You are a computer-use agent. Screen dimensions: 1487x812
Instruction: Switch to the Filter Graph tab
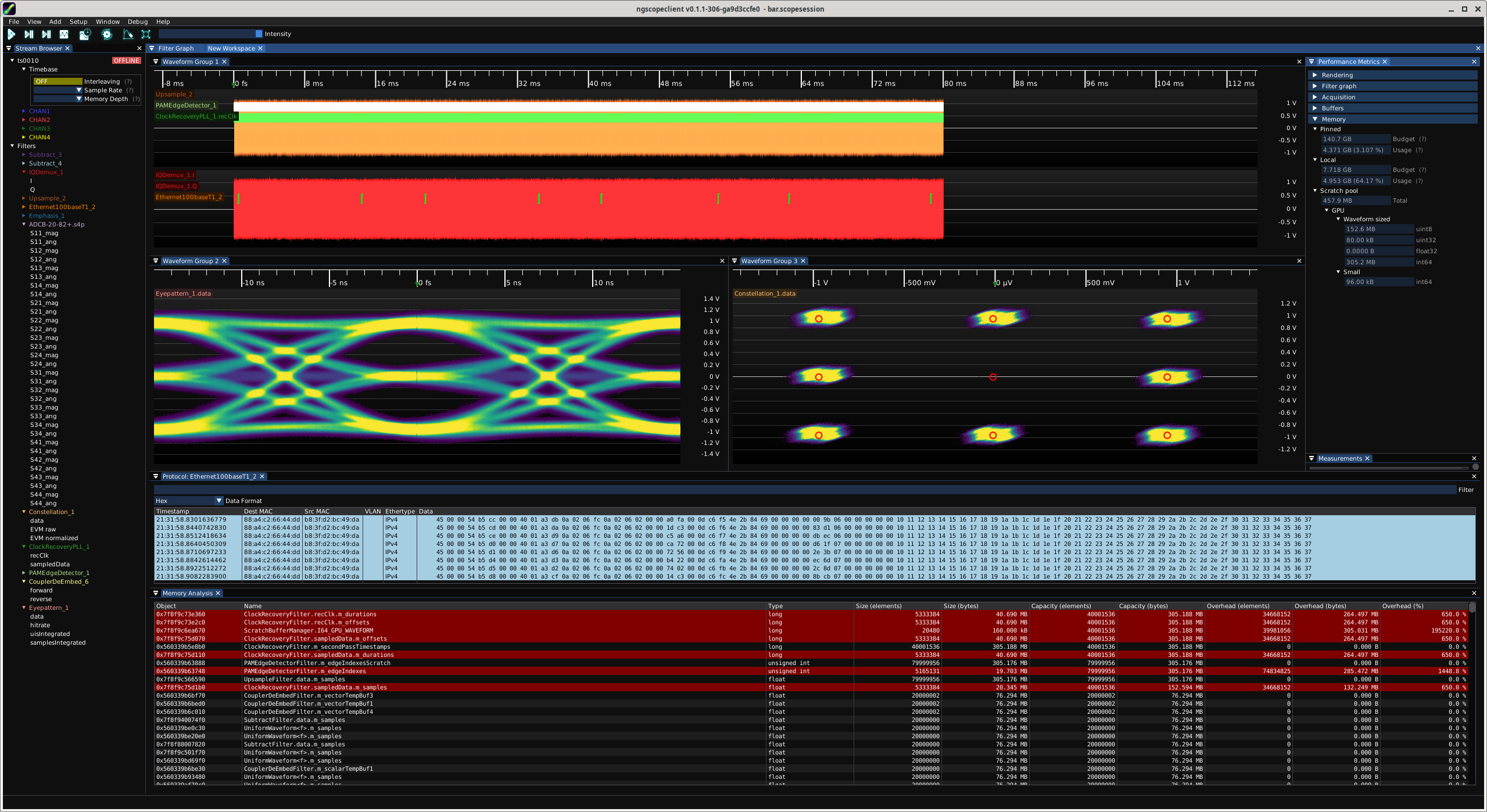pyautogui.click(x=175, y=48)
